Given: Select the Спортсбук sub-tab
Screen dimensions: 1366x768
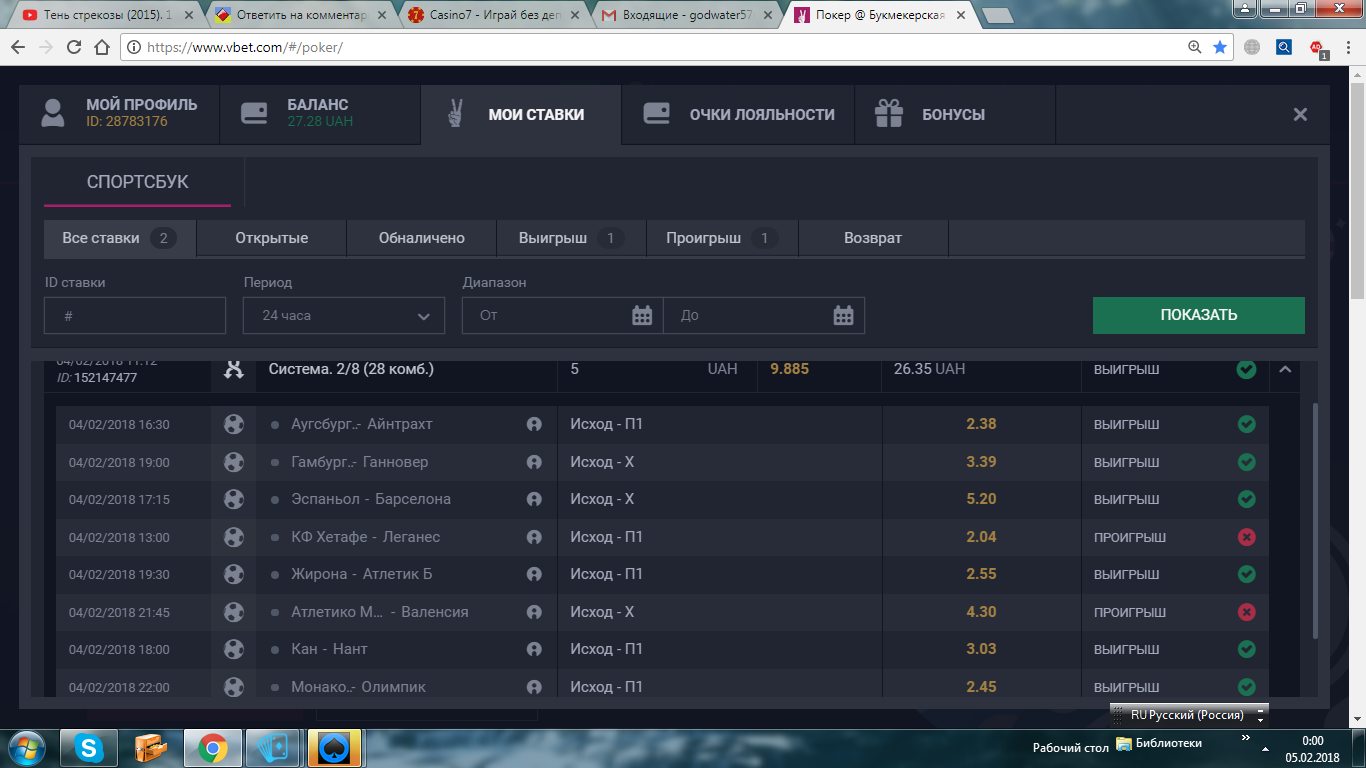Looking at the screenshot, I should (x=138, y=182).
